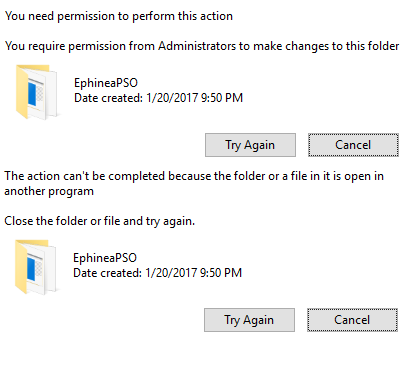The height and width of the screenshot is (372, 411).
Task: Select the EphineaPSO folder name in the permission dialog
Action: pos(106,83)
